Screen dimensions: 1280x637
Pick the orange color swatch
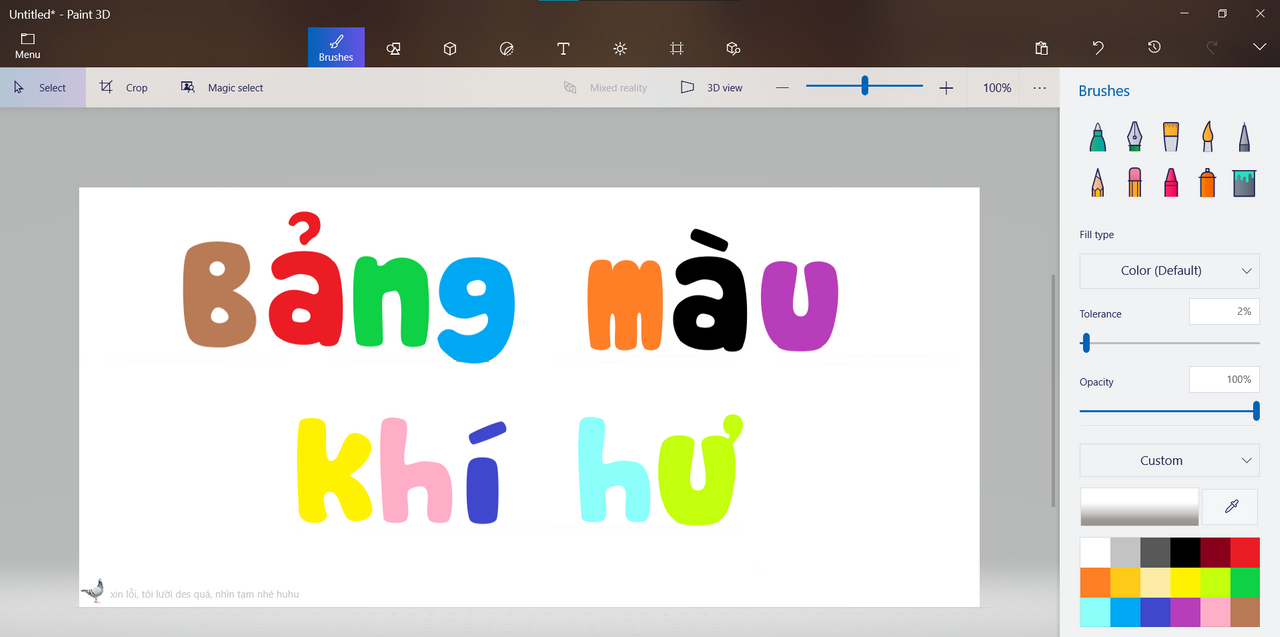[x=1095, y=583]
